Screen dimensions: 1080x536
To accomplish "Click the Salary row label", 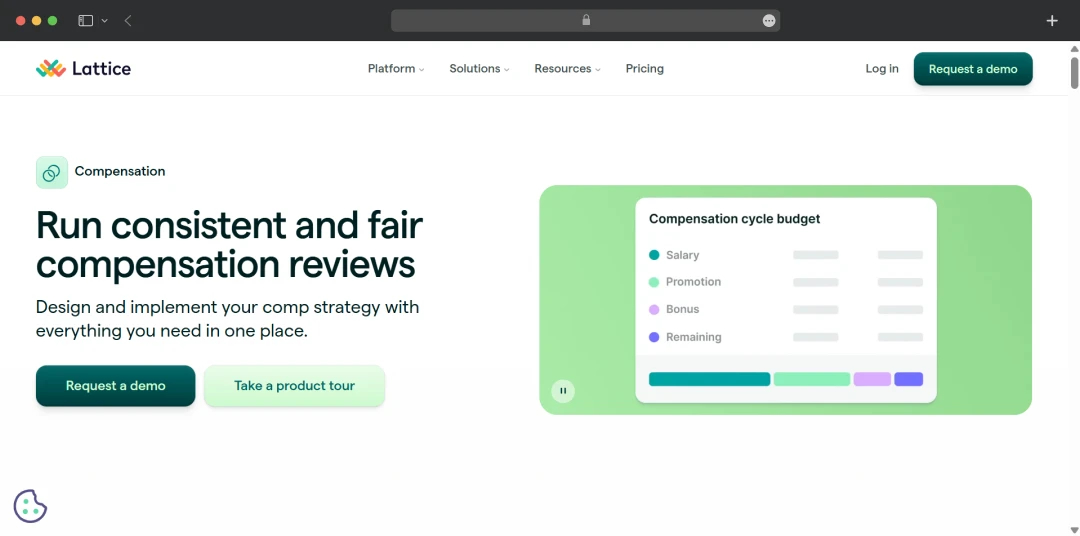I will [x=683, y=255].
